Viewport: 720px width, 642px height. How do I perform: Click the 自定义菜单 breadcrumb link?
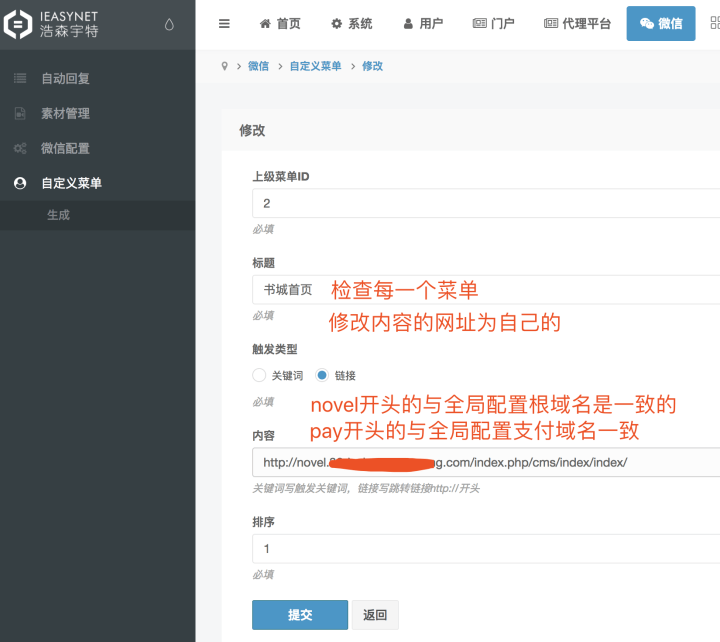pyautogui.click(x=315, y=66)
